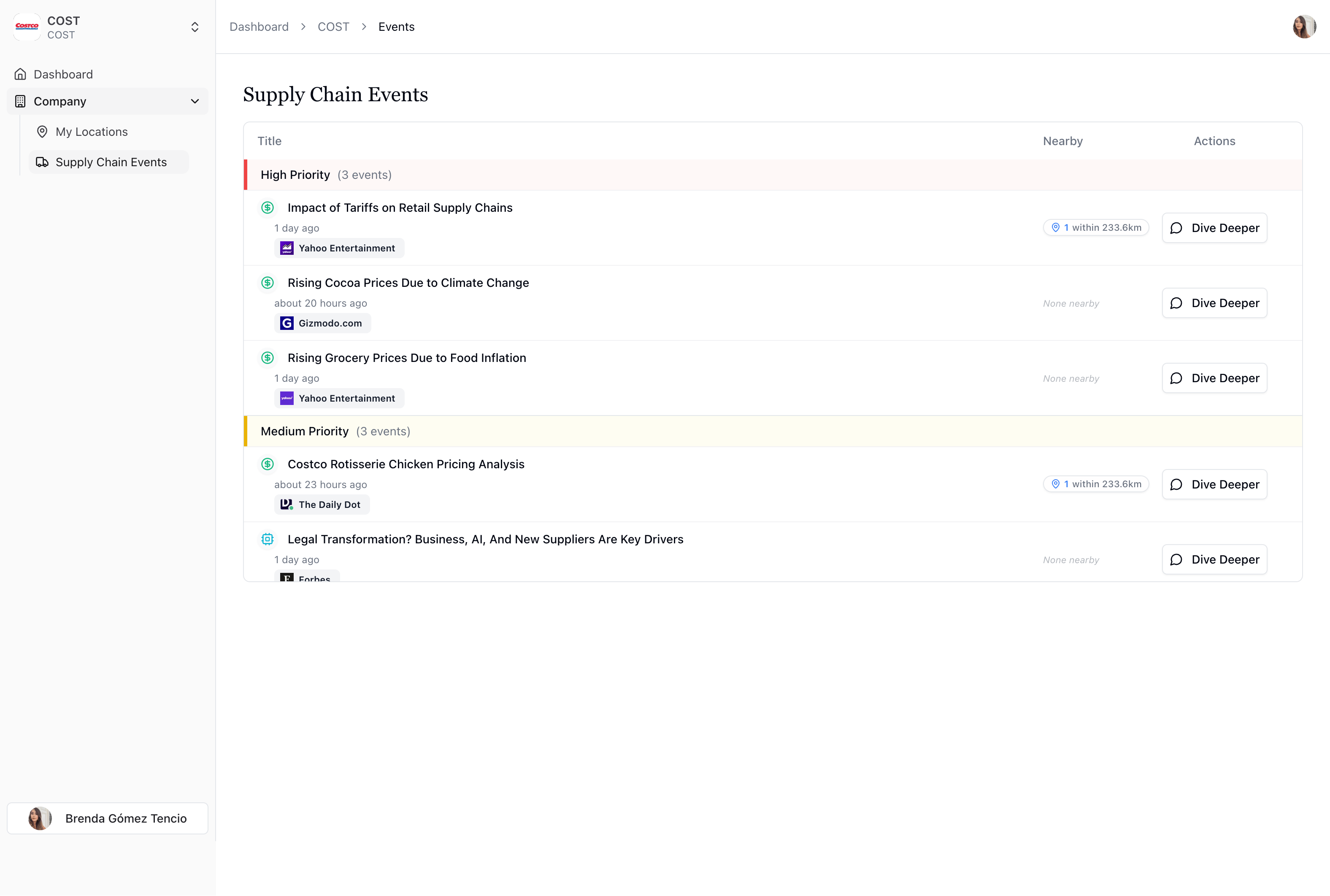This screenshot has width=1330, height=896.
Task: Click the chat icon in Cocoa Prices Dive Deeper
Action: (x=1176, y=303)
